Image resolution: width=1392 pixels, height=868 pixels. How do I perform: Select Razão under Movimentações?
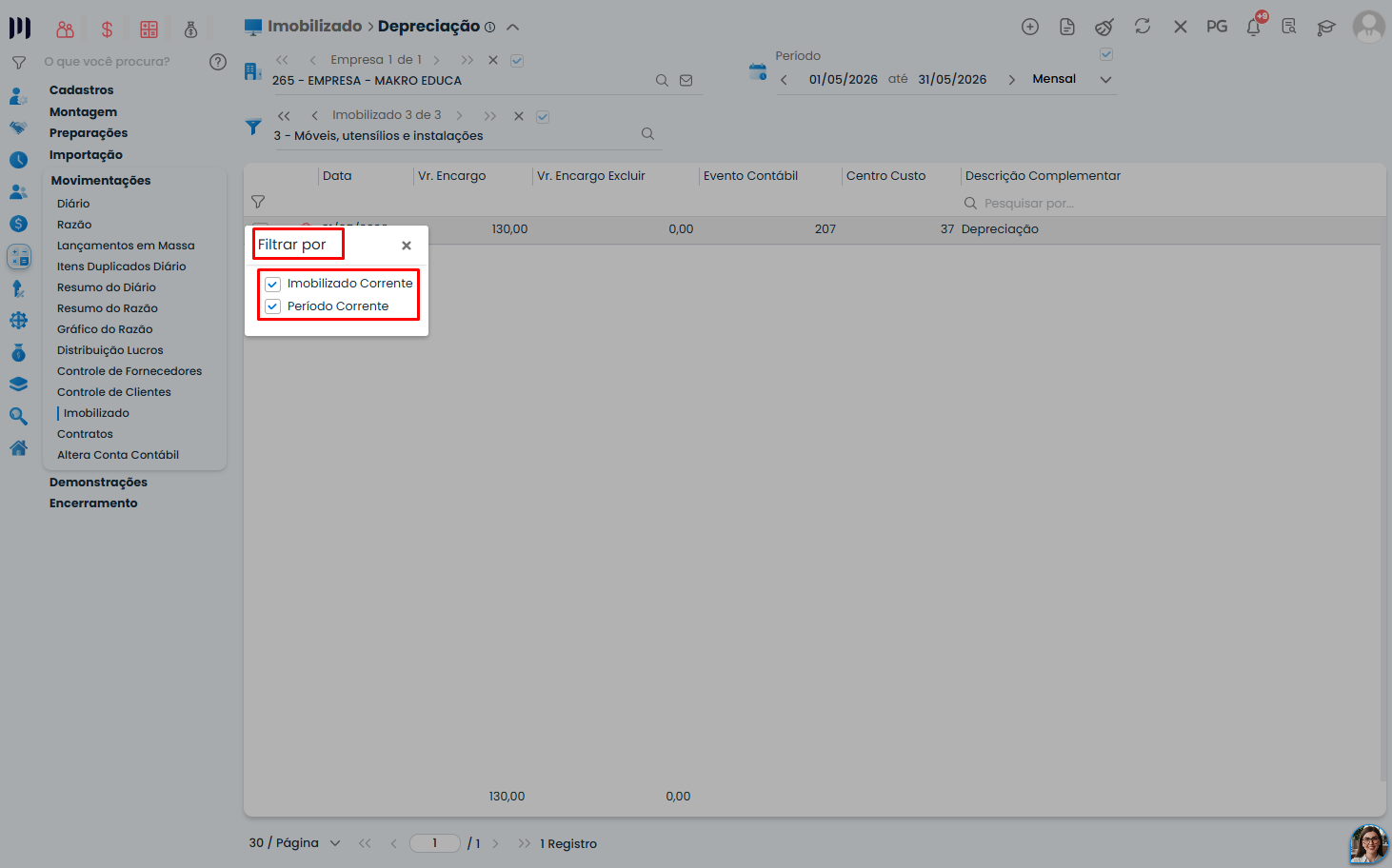click(x=74, y=225)
